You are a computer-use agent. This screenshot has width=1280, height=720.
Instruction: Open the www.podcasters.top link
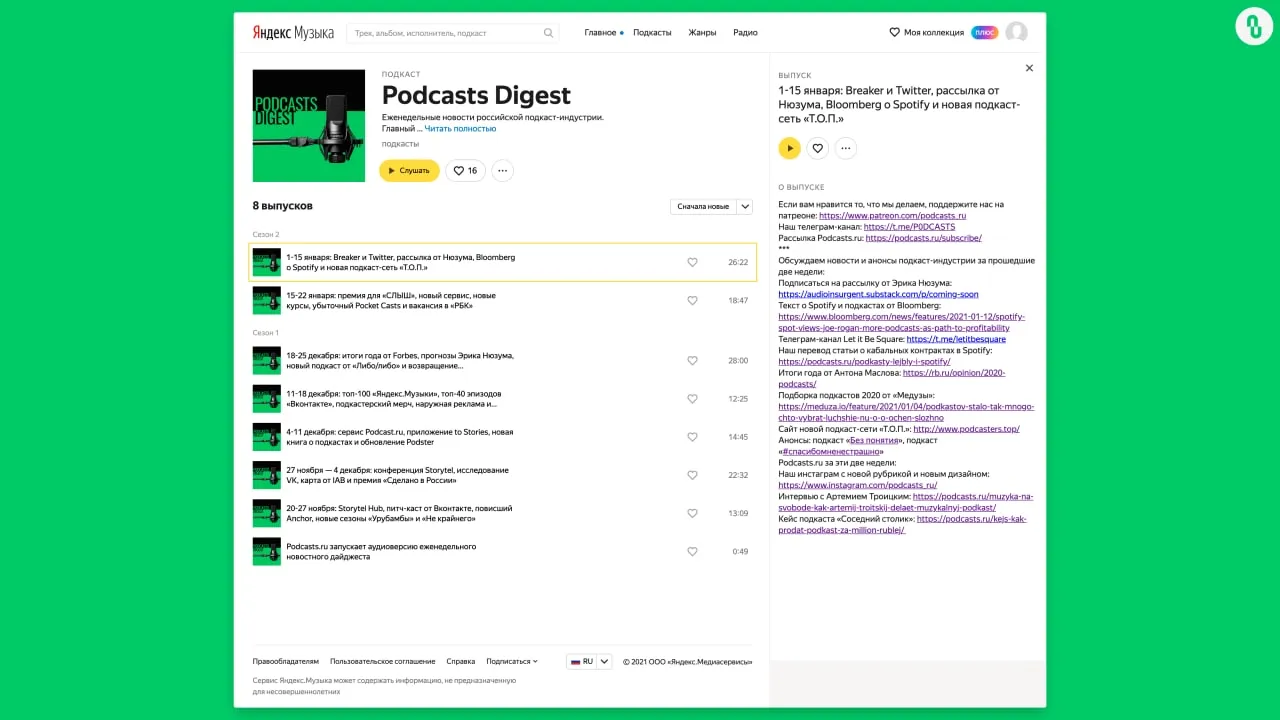pos(966,429)
